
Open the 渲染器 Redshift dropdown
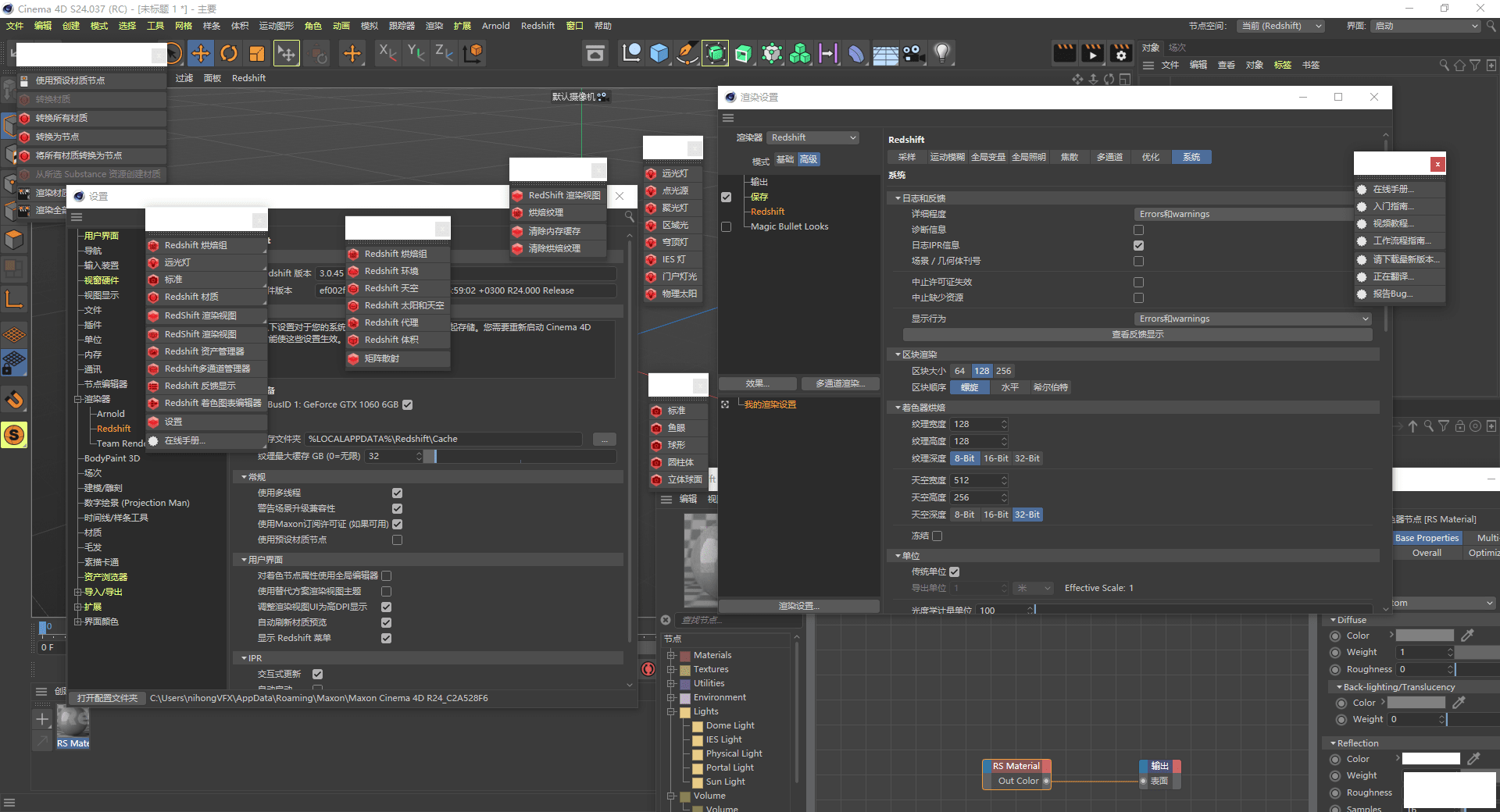(x=812, y=137)
